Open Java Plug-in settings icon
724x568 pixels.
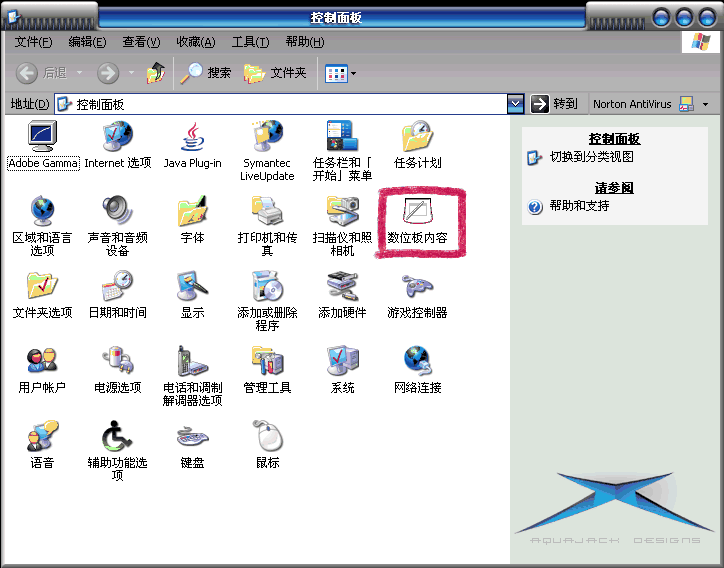[x=192, y=137]
